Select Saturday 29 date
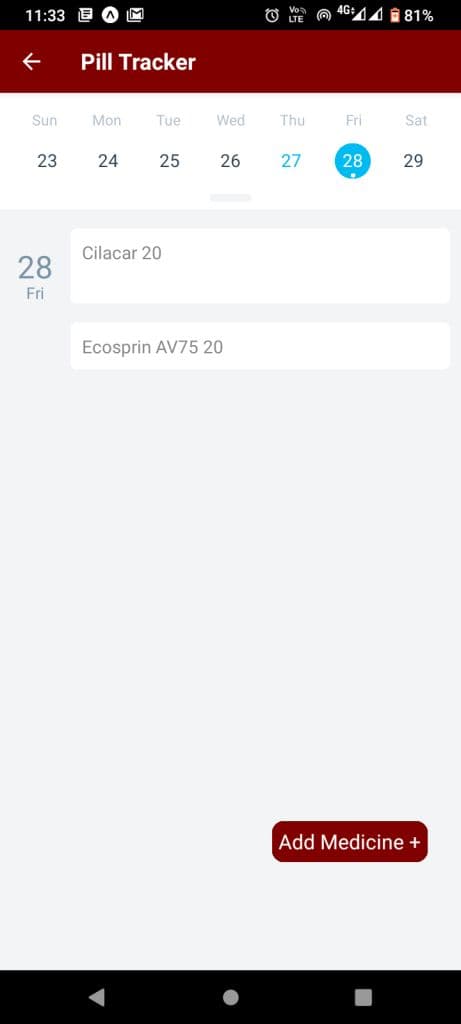The width and height of the screenshot is (461, 1024). pos(413,161)
